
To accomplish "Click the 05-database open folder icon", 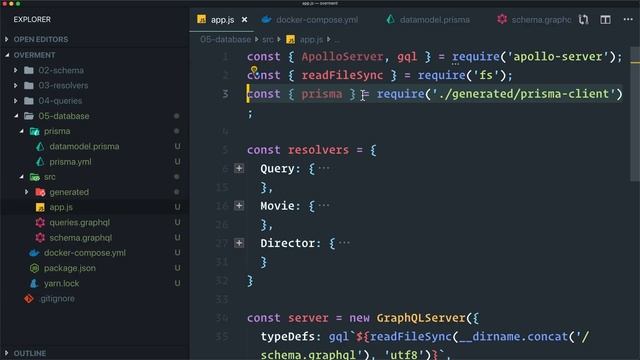I will [x=29, y=116].
